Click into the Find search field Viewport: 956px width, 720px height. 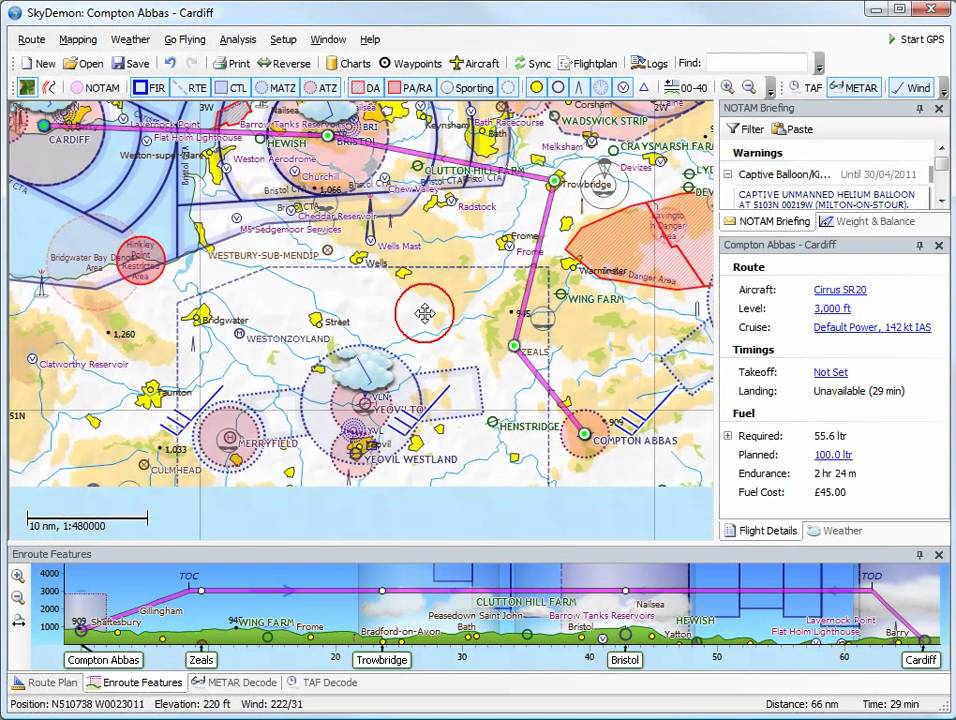757,63
